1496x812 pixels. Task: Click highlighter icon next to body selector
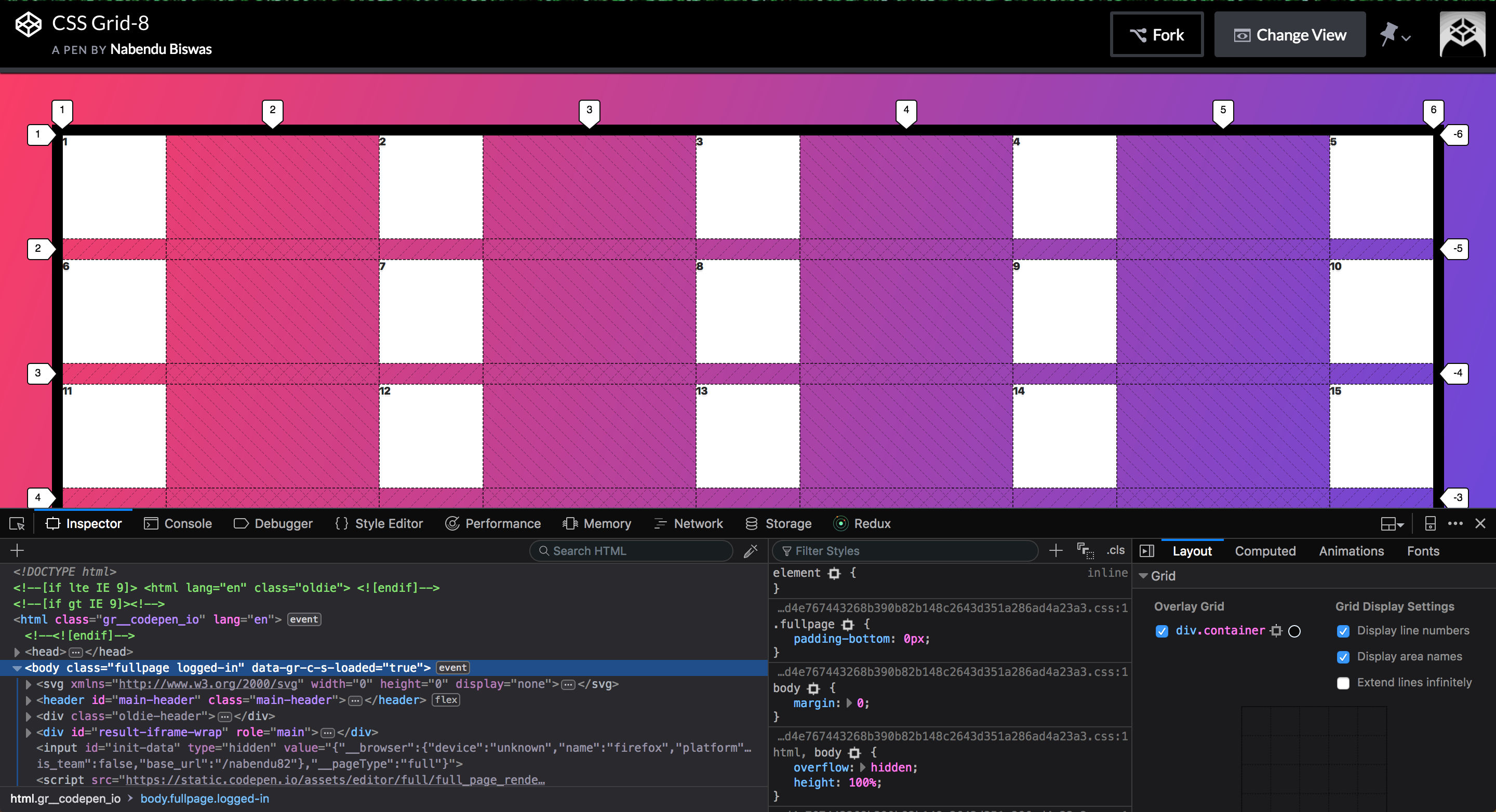click(813, 688)
